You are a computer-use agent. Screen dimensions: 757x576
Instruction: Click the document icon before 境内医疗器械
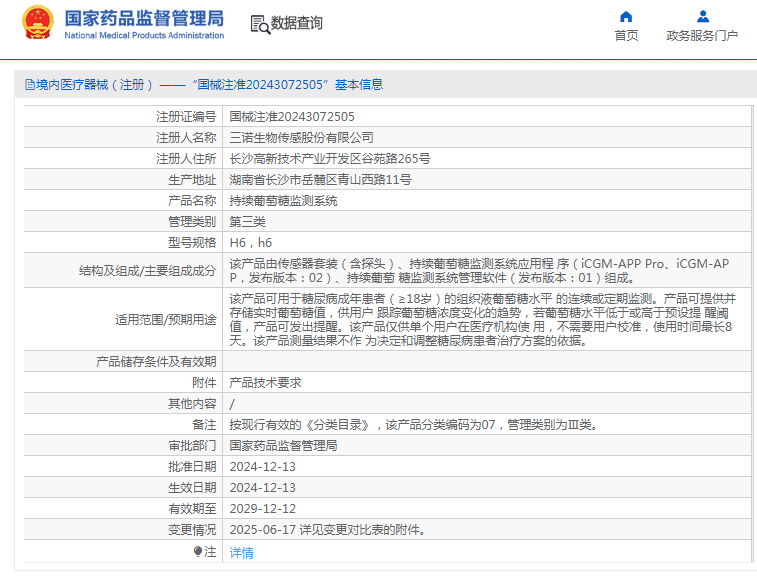pos(30,85)
